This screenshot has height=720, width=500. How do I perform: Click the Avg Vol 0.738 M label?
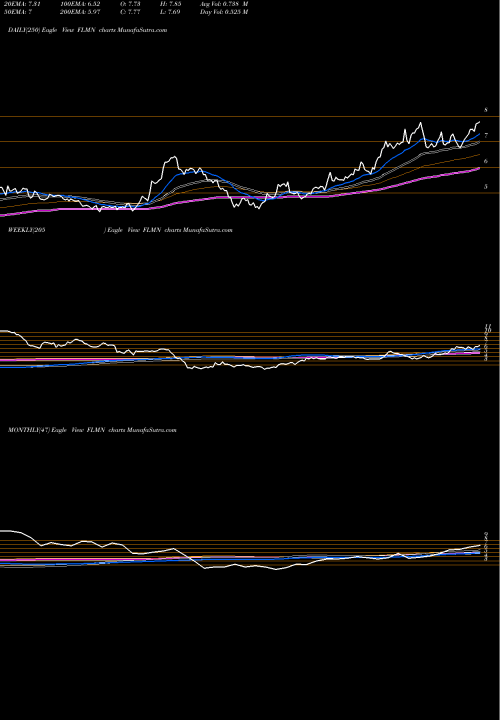tap(224, 4)
